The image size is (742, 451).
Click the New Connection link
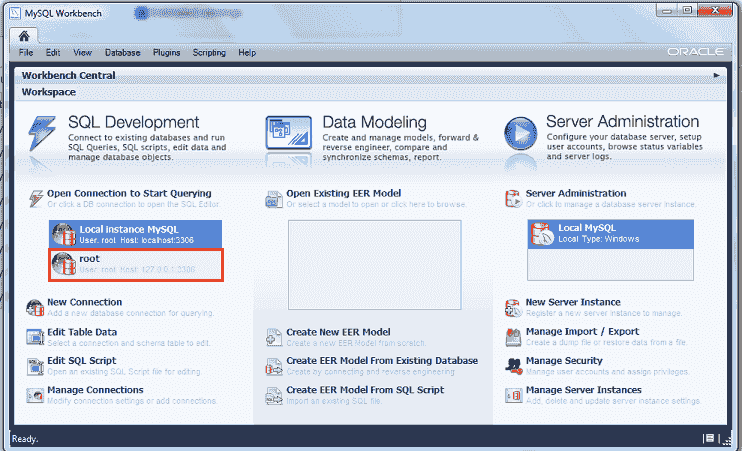(85, 302)
